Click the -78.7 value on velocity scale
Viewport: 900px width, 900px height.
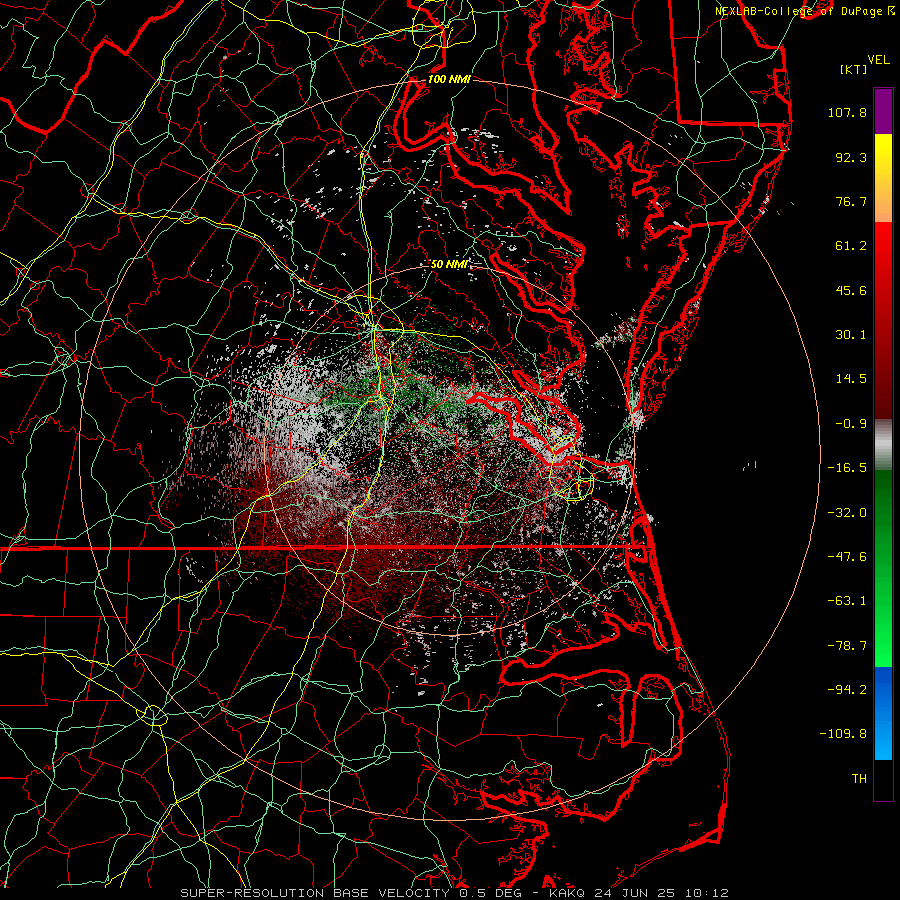click(x=847, y=646)
